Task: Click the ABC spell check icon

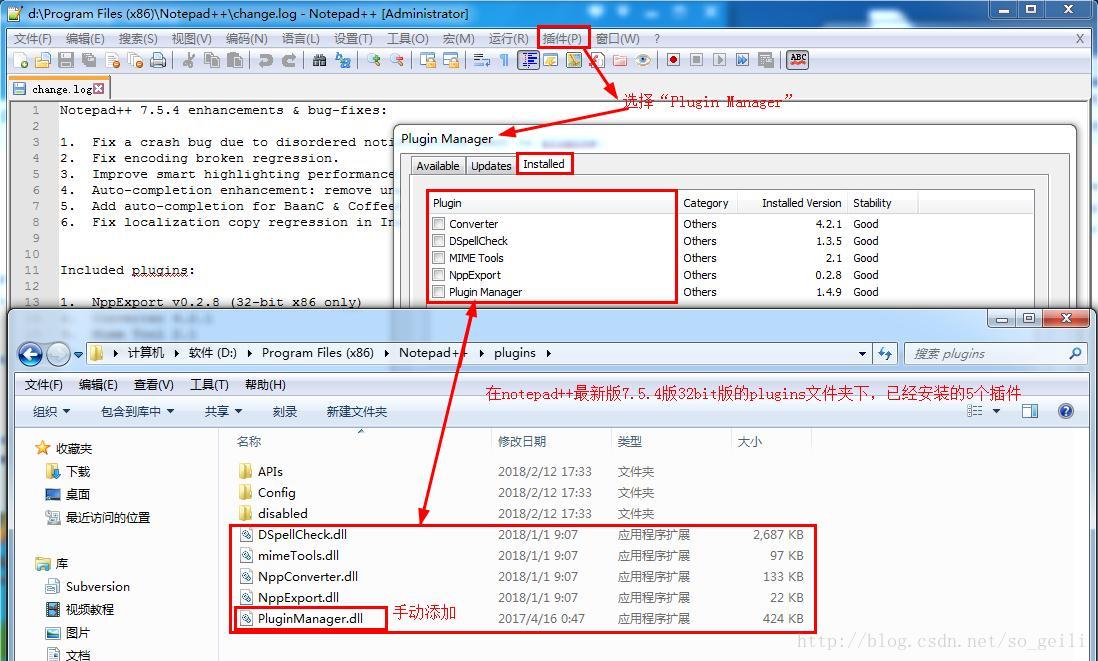Action: [x=798, y=60]
